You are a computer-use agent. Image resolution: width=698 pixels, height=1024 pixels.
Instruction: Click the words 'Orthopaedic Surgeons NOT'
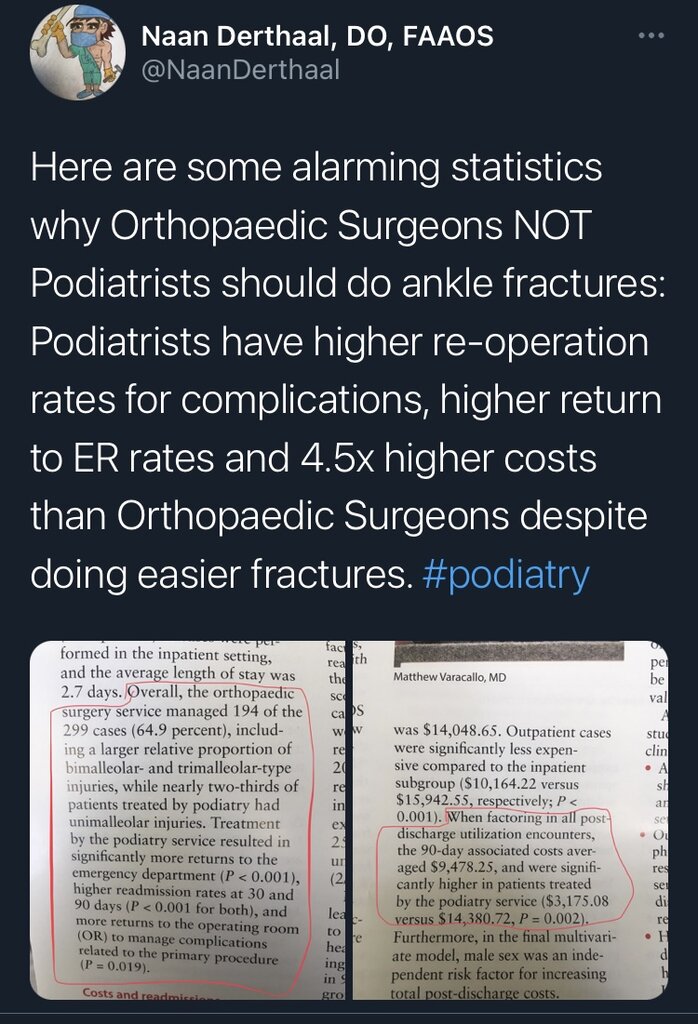point(351,225)
